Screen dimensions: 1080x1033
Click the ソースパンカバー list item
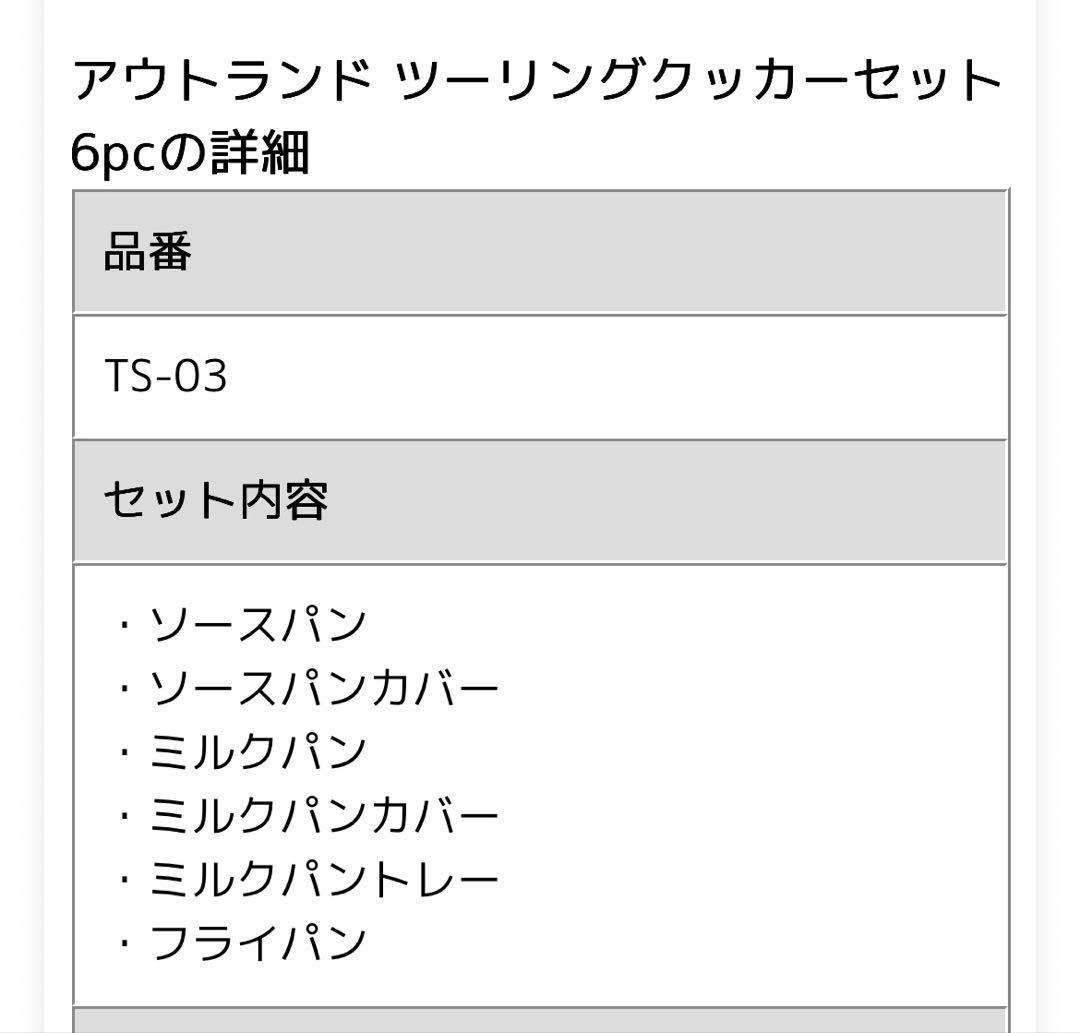[323, 689]
